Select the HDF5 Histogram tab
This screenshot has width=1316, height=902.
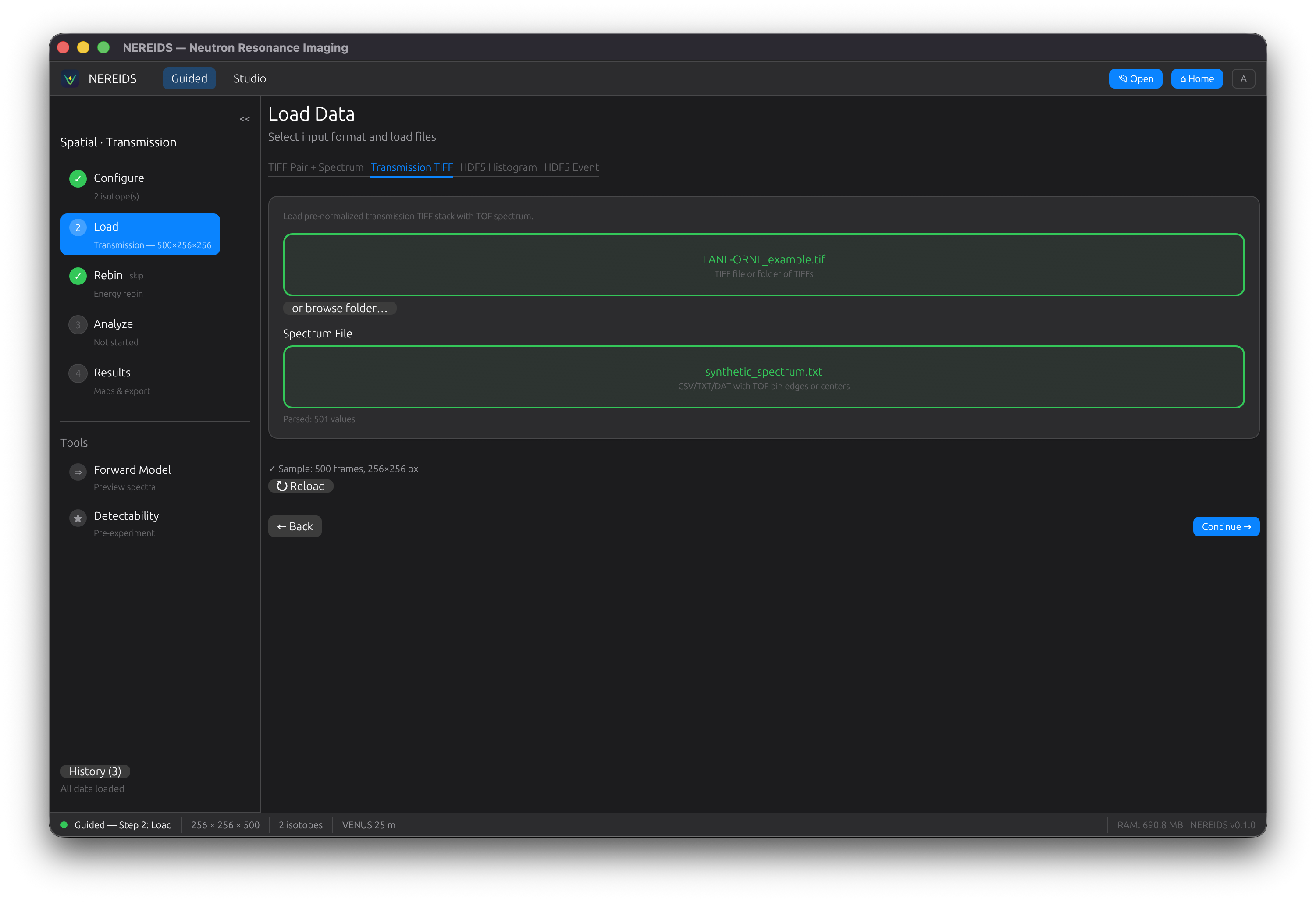pos(498,167)
